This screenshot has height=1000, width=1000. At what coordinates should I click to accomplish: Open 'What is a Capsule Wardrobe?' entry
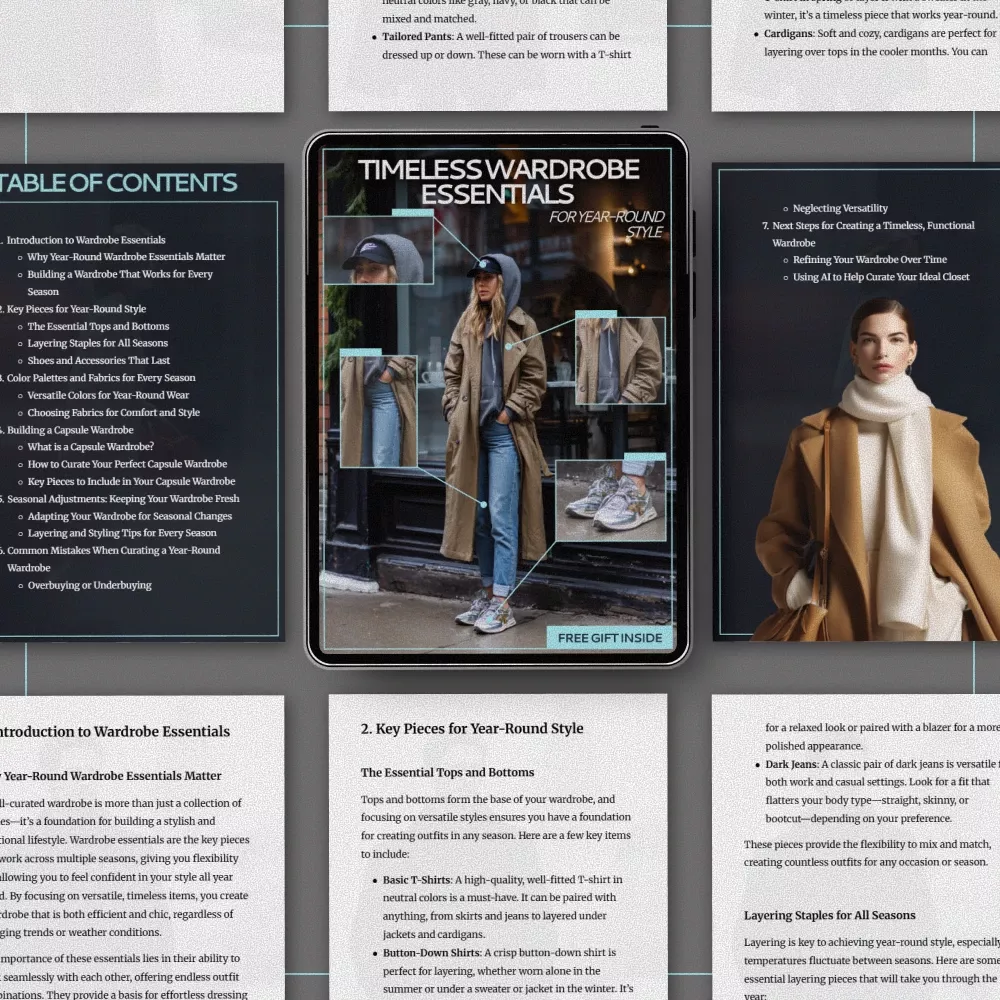point(90,447)
